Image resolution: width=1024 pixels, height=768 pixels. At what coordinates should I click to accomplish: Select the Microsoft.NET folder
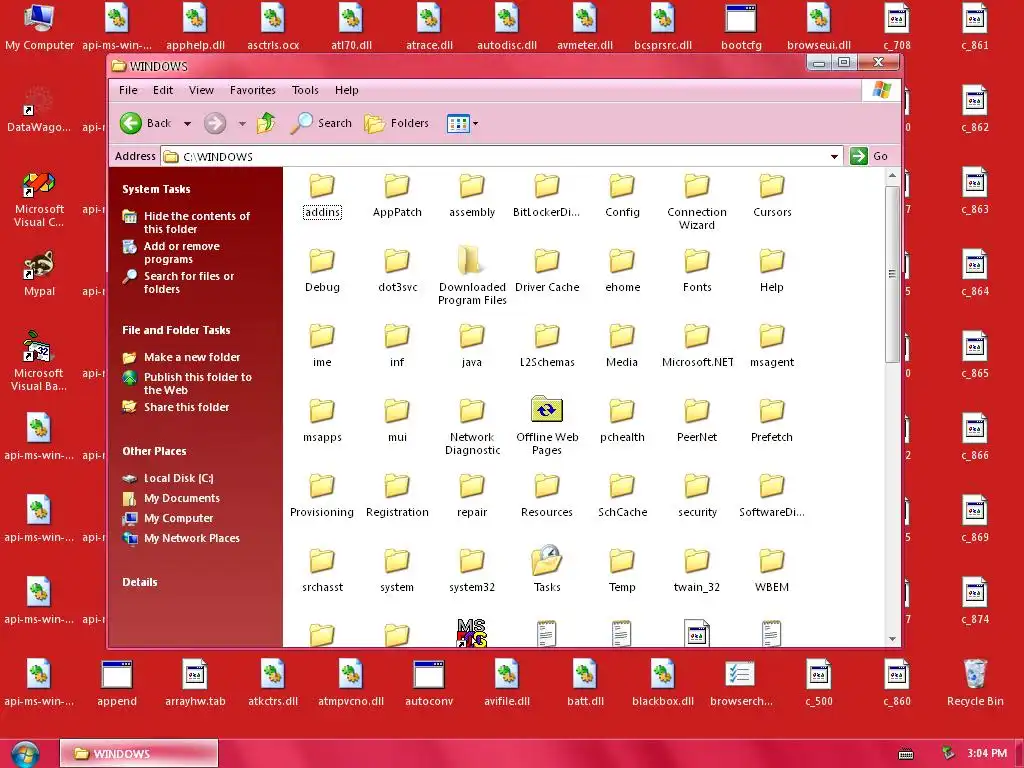click(x=697, y=347)
